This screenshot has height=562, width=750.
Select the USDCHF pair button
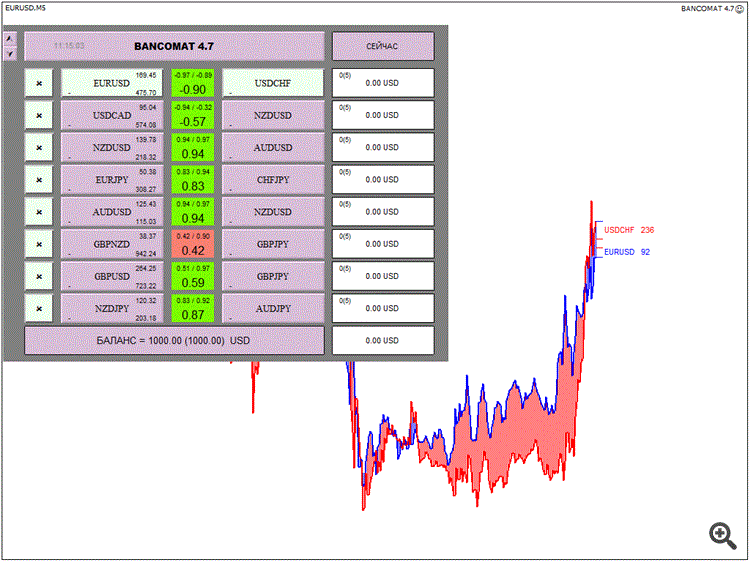pos(273,83)
